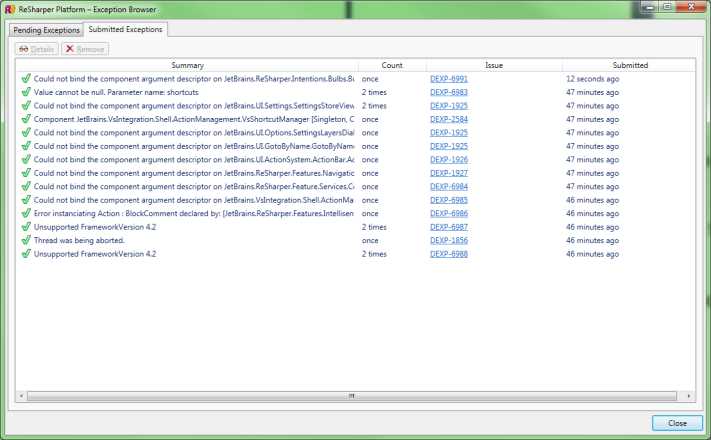Open issue link DEXP-6991
The image size is (711, 440).
coord(448,79)
